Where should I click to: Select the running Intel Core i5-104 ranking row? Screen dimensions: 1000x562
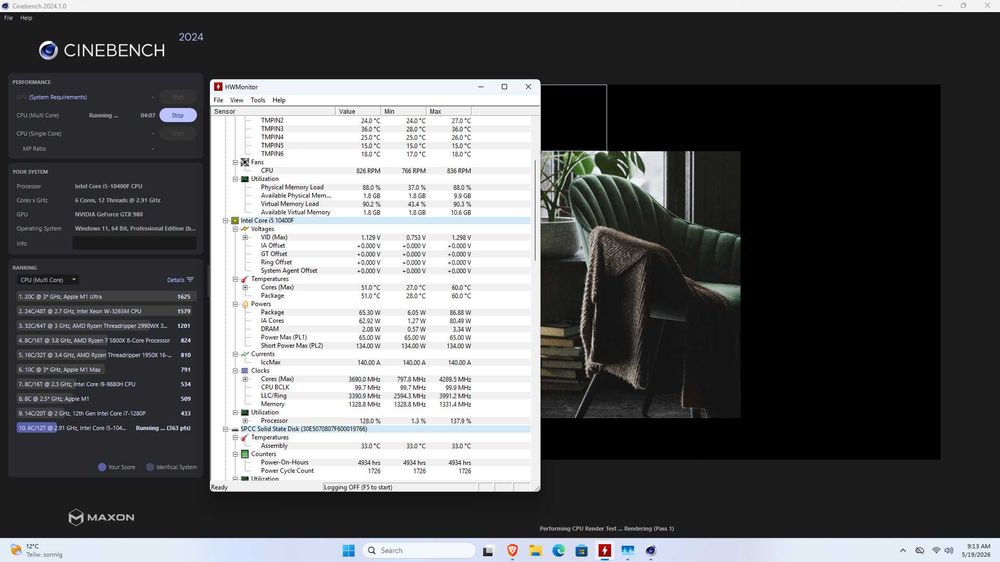[x=106, y=428]
